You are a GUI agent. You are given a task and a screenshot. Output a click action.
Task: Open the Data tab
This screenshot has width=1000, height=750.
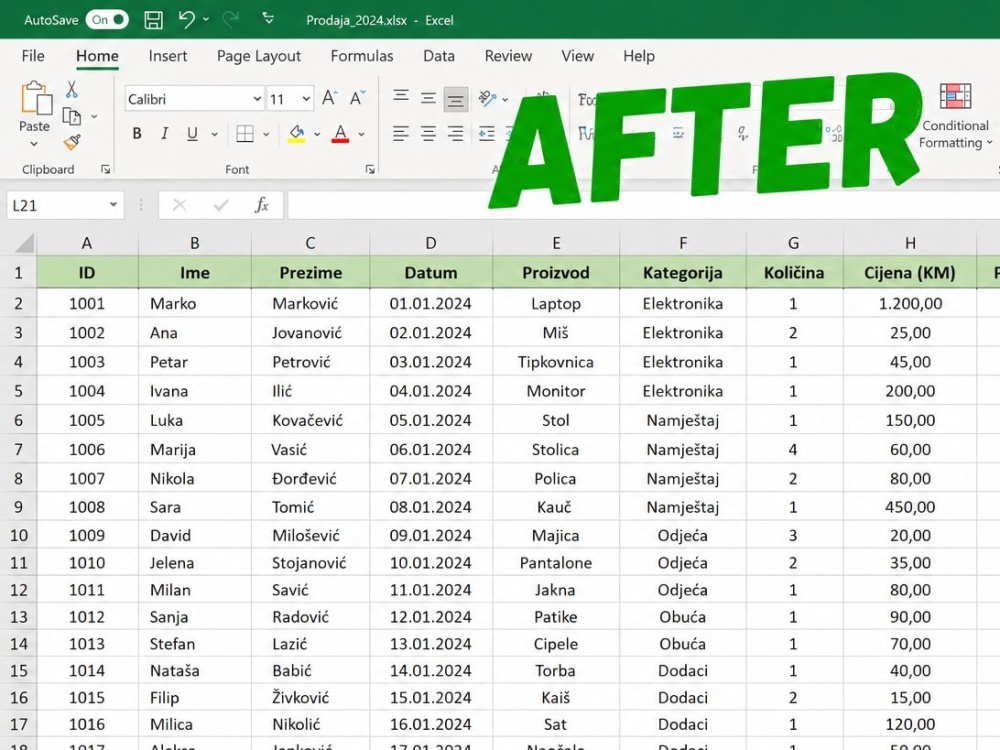coord(439,56)
